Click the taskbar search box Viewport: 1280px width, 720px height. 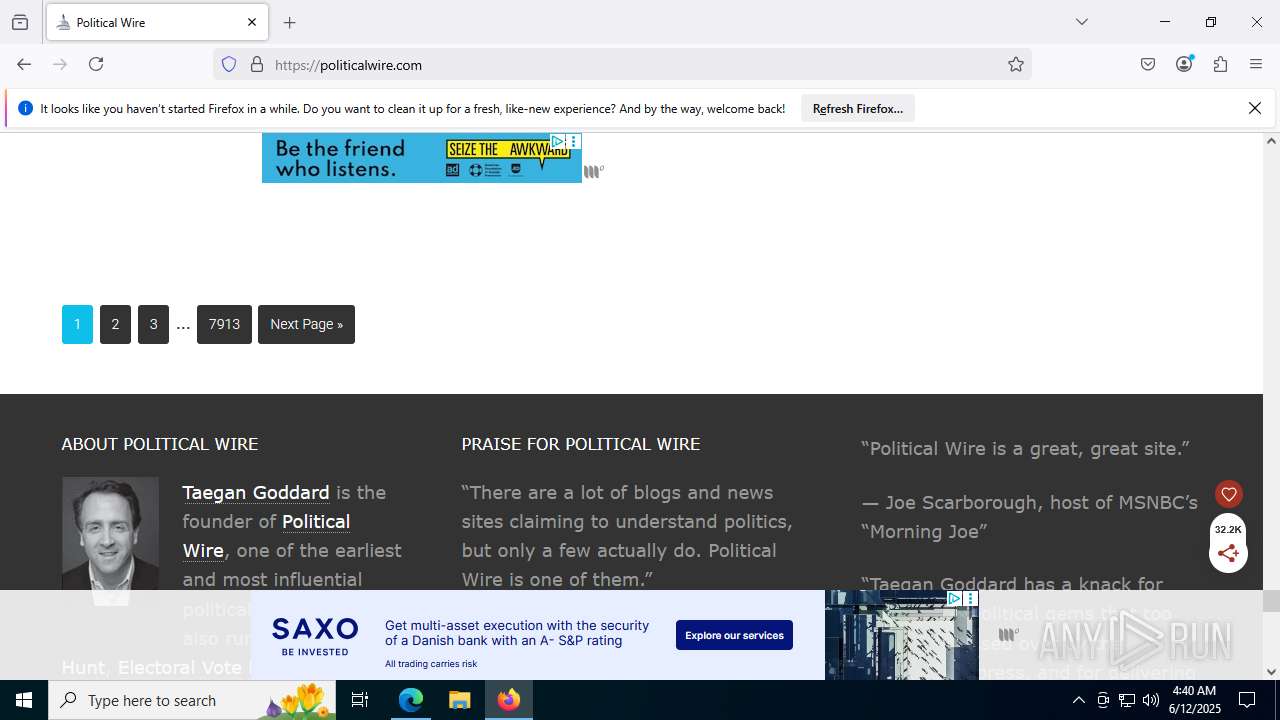tap(192, 700)
